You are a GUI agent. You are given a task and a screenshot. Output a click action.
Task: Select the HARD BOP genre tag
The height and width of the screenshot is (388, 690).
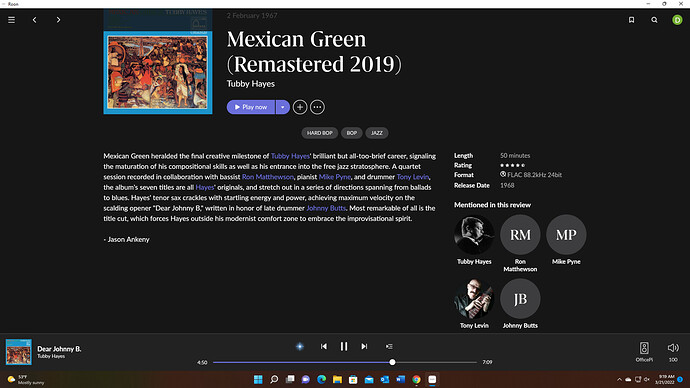320,133
